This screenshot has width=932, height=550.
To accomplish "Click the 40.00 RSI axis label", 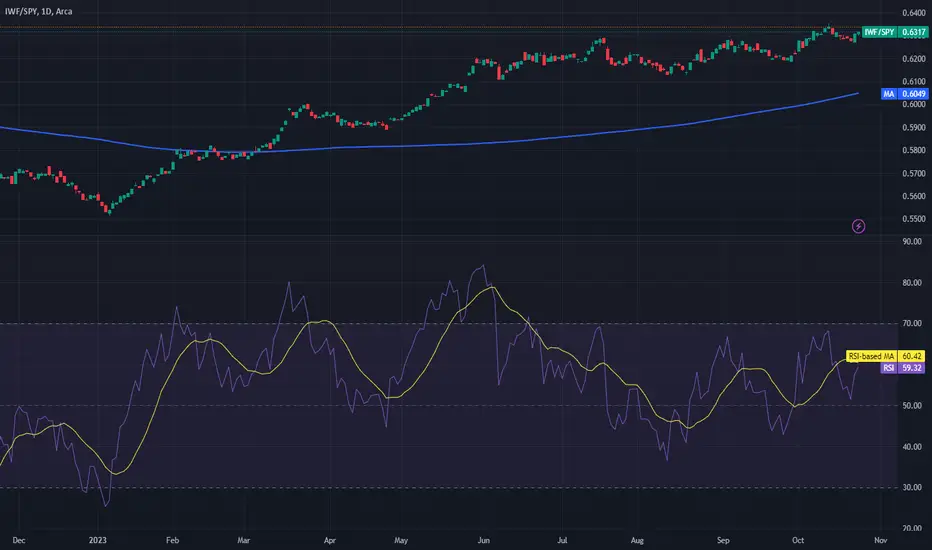I will coord(912,447).
